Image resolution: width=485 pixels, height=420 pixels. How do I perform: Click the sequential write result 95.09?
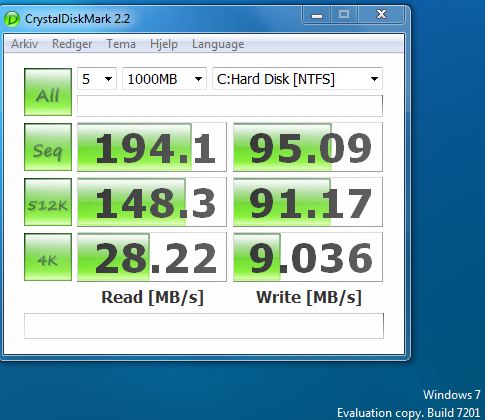click(308, 147)
